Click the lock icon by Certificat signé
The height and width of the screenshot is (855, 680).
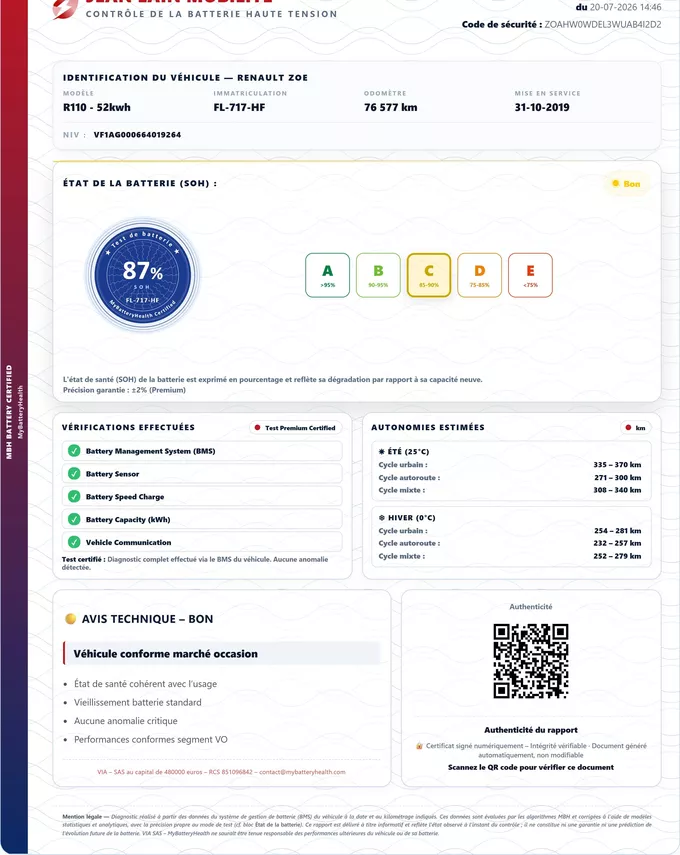coord(419,746)
